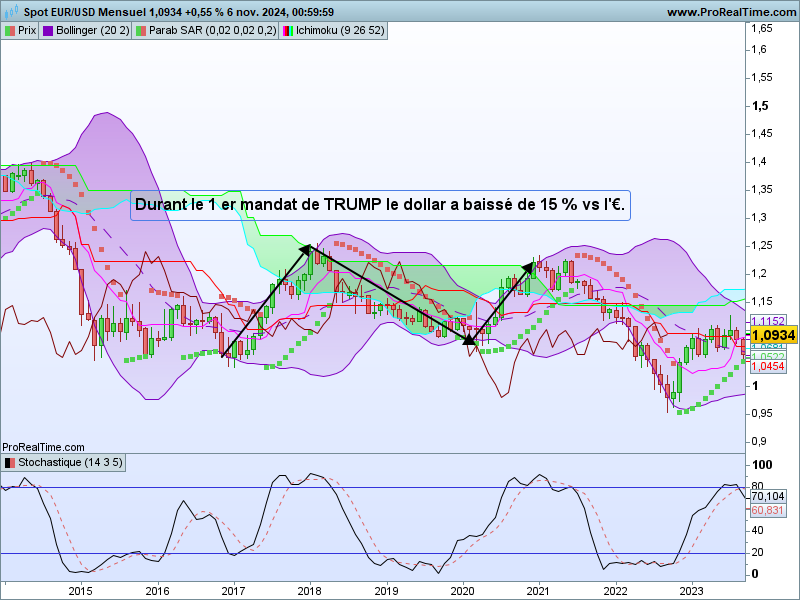Click the 0 label on the stochastic axis
The width and height of the screenshot is (800, 600).
[x=755, y=574]
